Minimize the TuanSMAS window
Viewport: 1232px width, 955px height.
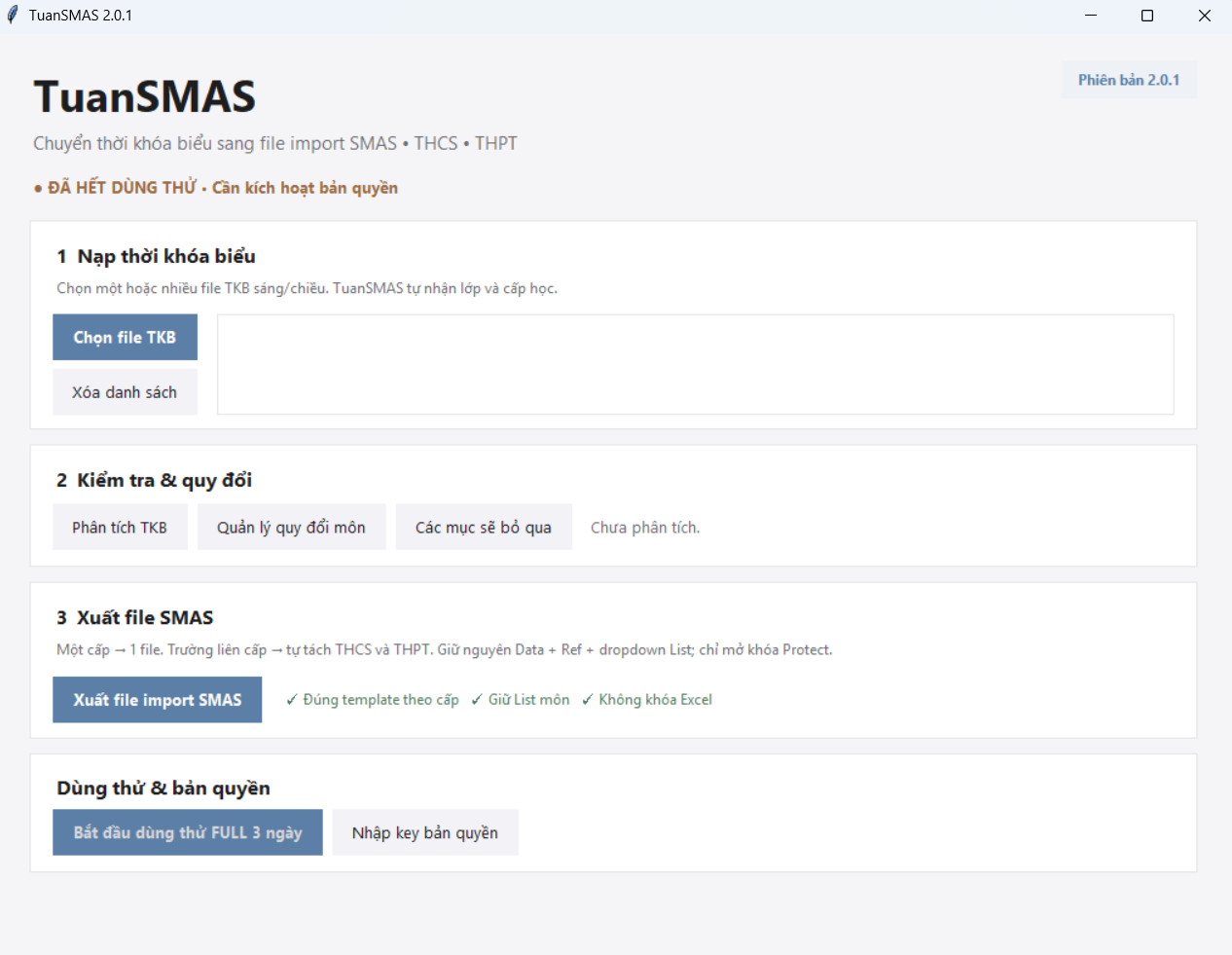tap(1091, 16)
